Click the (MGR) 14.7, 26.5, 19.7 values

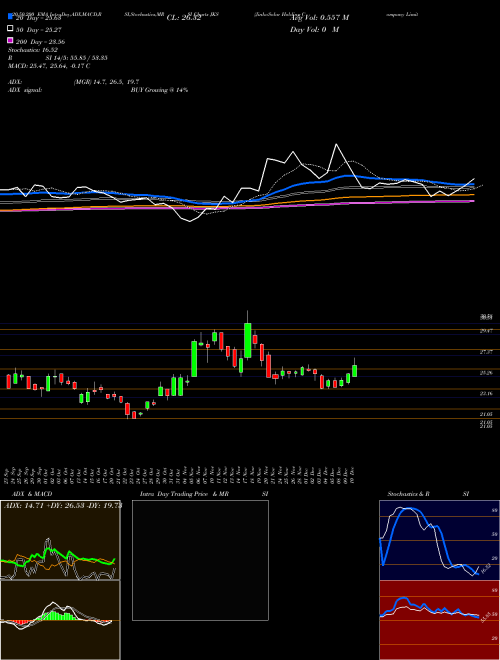click(x=106, y=82)
